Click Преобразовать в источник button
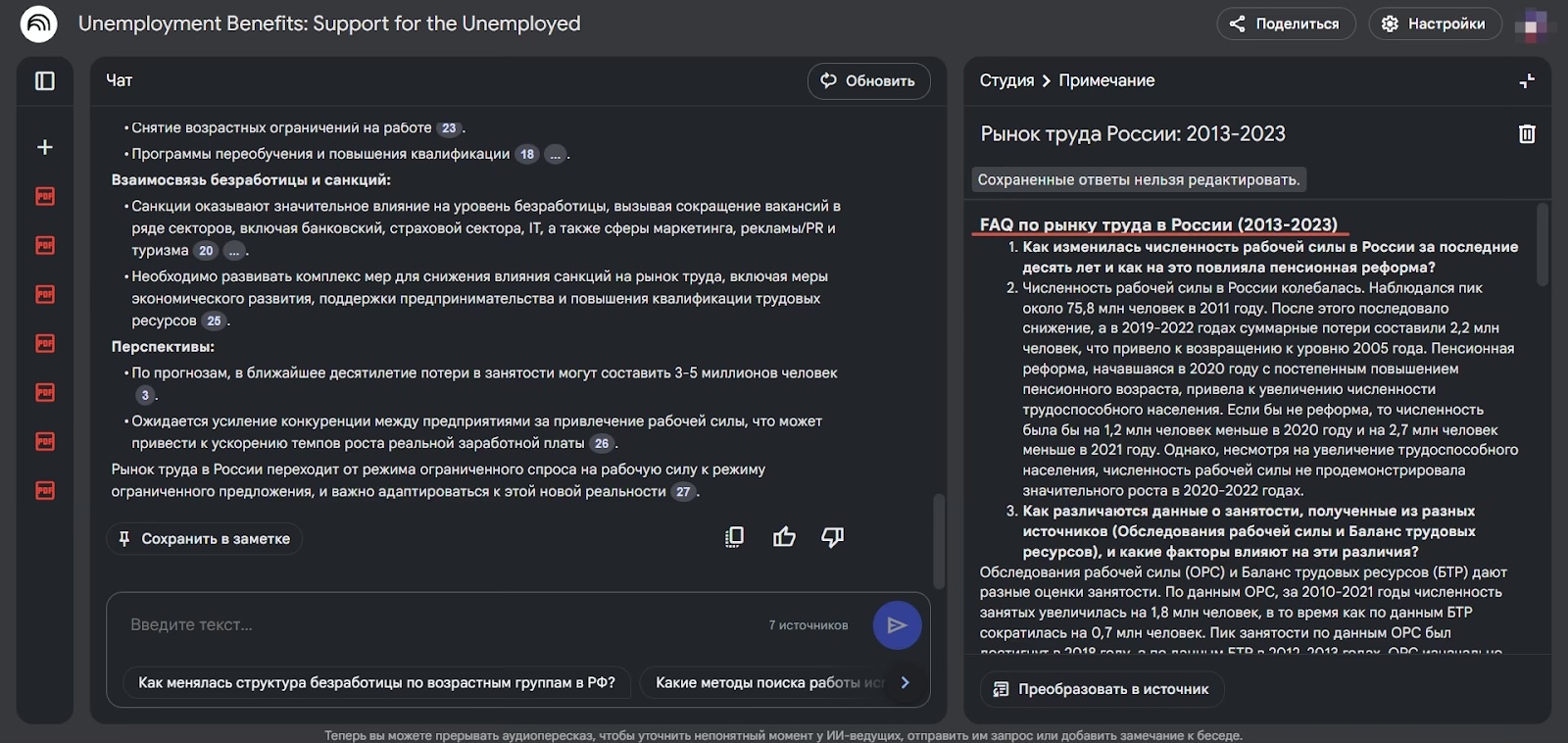Viewport: 1568px width, 743px height. click(x=1102, y=689)
